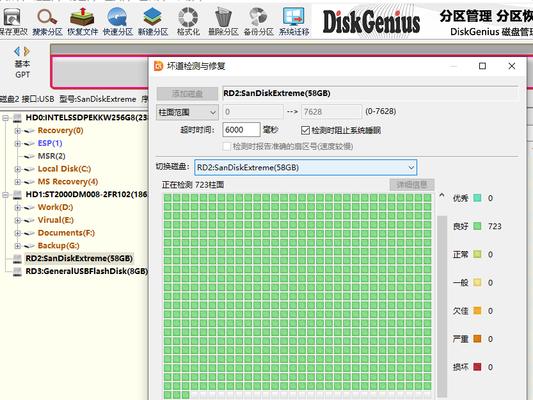Expand the Recovery(0) partition node
The image size is (533, 400).
click(x=18, y=131)
